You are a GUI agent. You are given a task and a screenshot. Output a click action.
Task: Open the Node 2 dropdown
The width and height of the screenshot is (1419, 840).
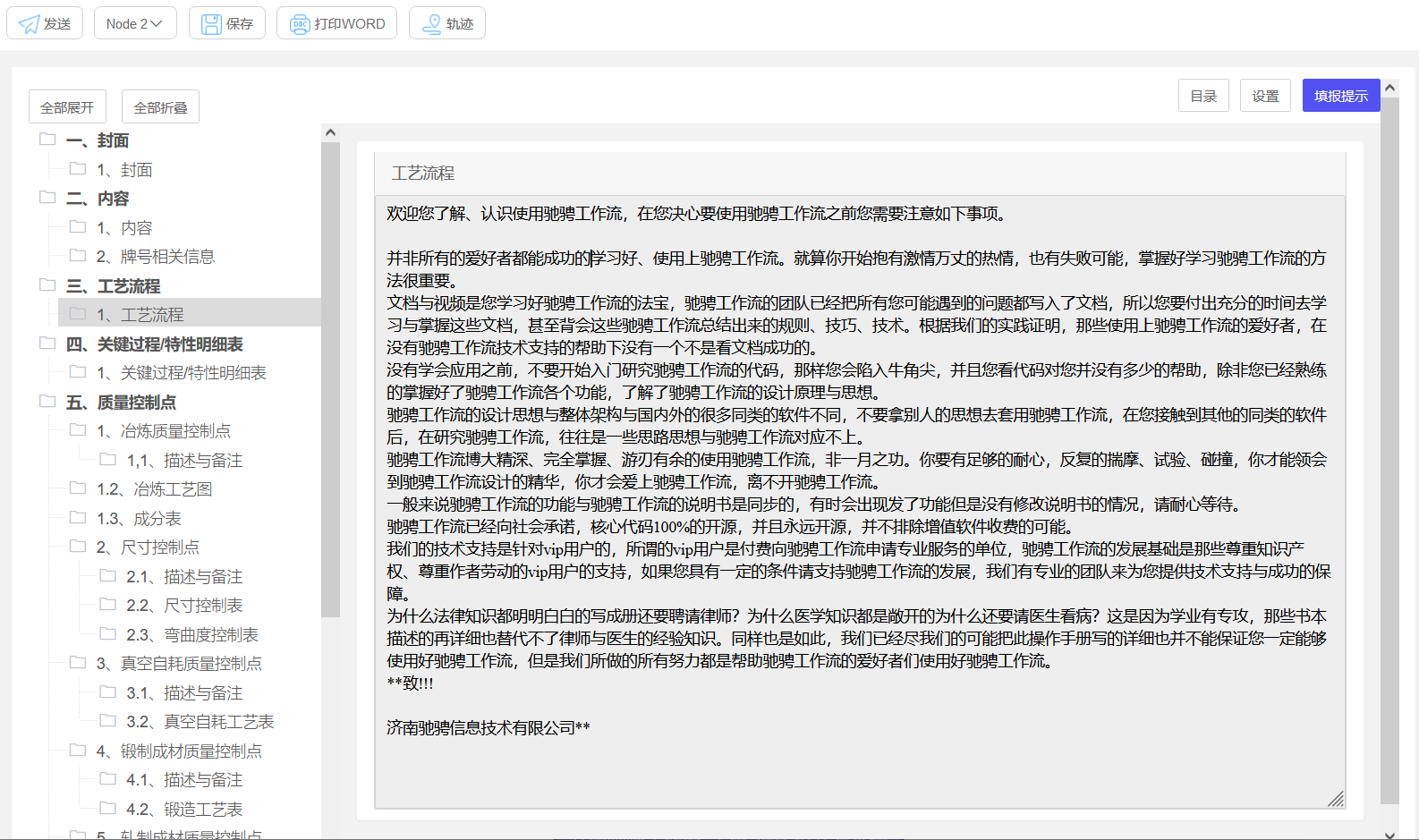[x=135, y=23]
